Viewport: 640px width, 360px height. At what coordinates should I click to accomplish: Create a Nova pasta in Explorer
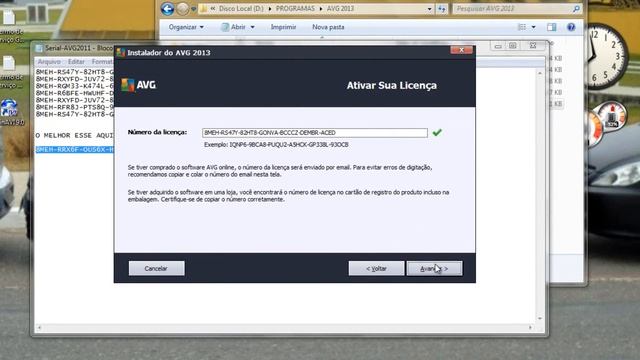point(328,27)
